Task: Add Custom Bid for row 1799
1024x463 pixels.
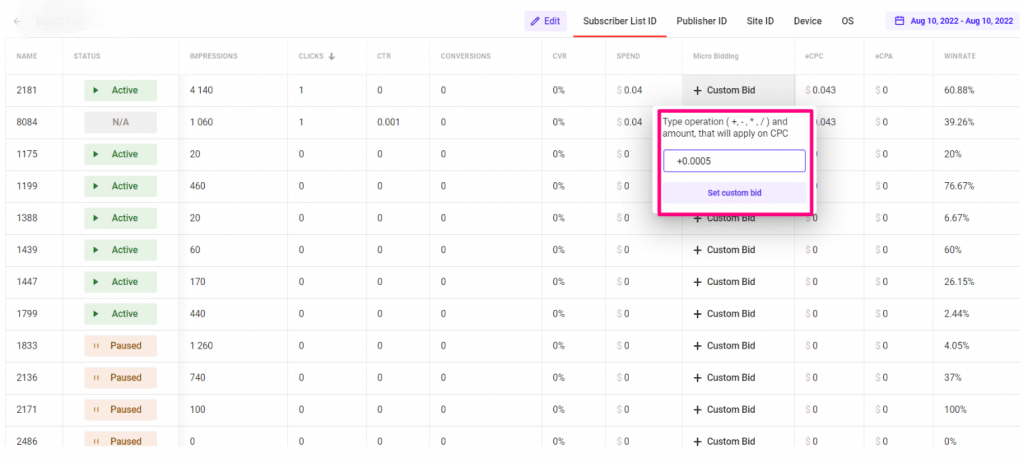Action: tap(724, 314)
